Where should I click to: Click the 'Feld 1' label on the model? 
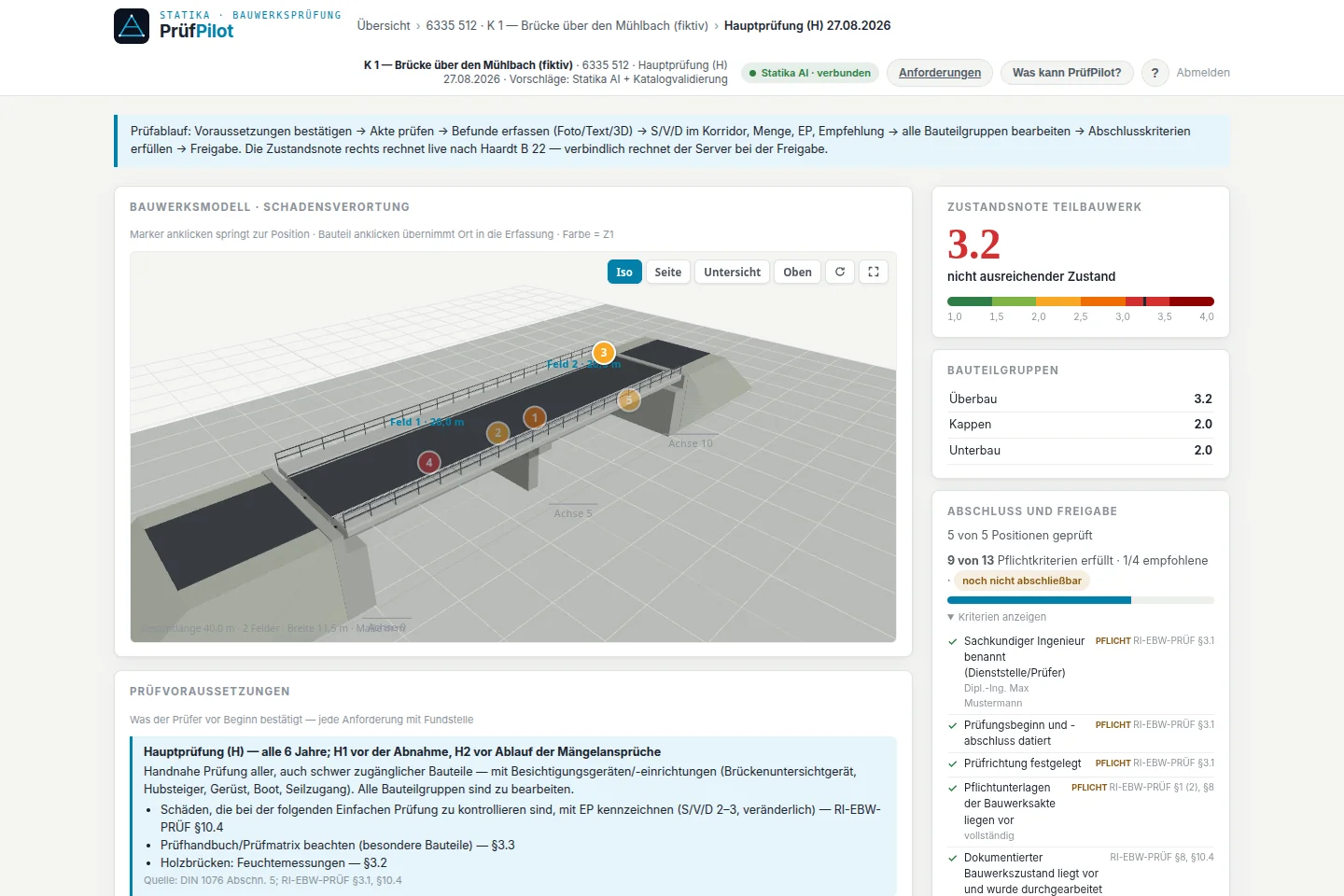coord(427,422)
